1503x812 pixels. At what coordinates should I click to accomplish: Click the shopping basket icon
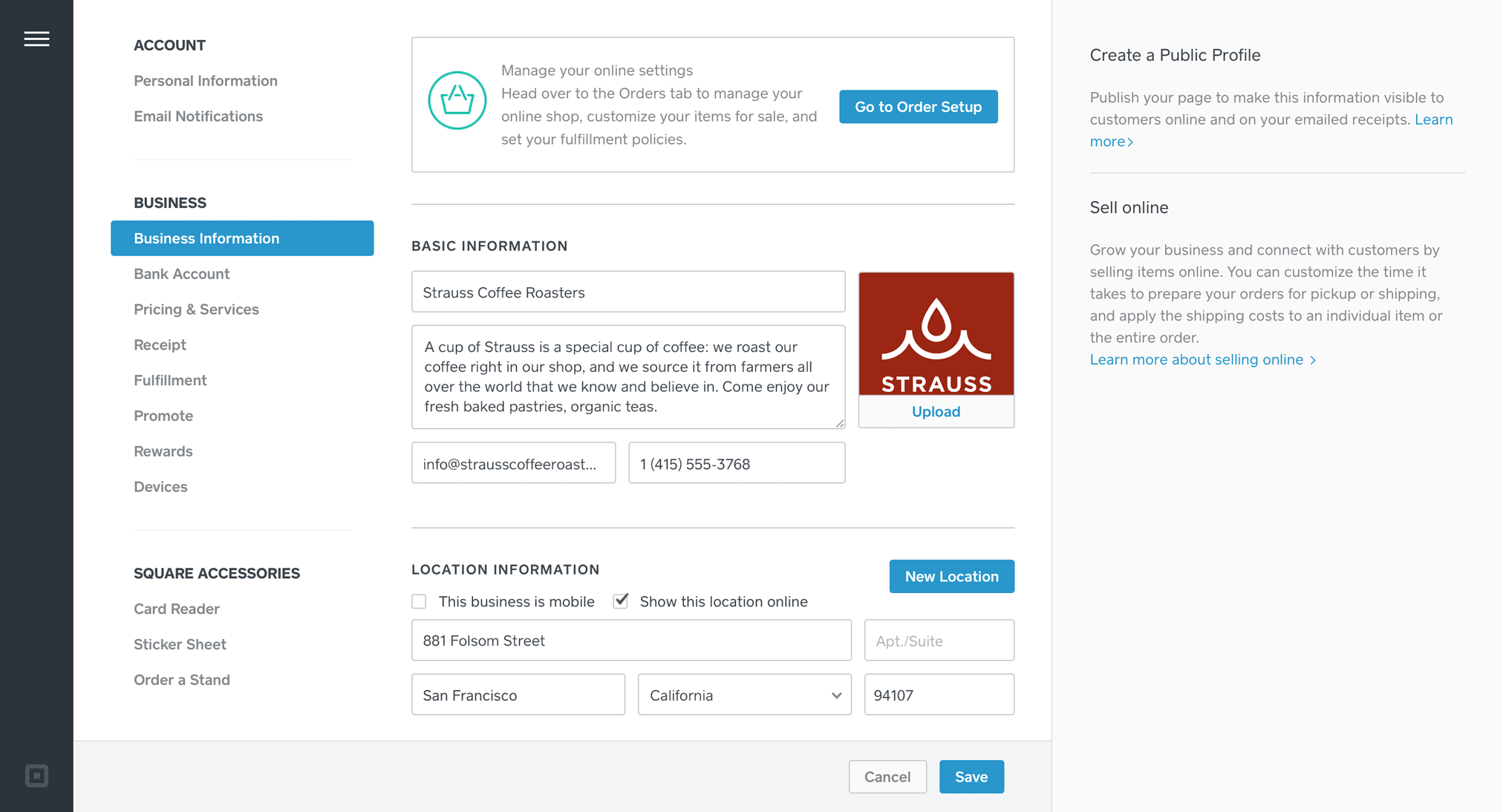click(457, 100)
